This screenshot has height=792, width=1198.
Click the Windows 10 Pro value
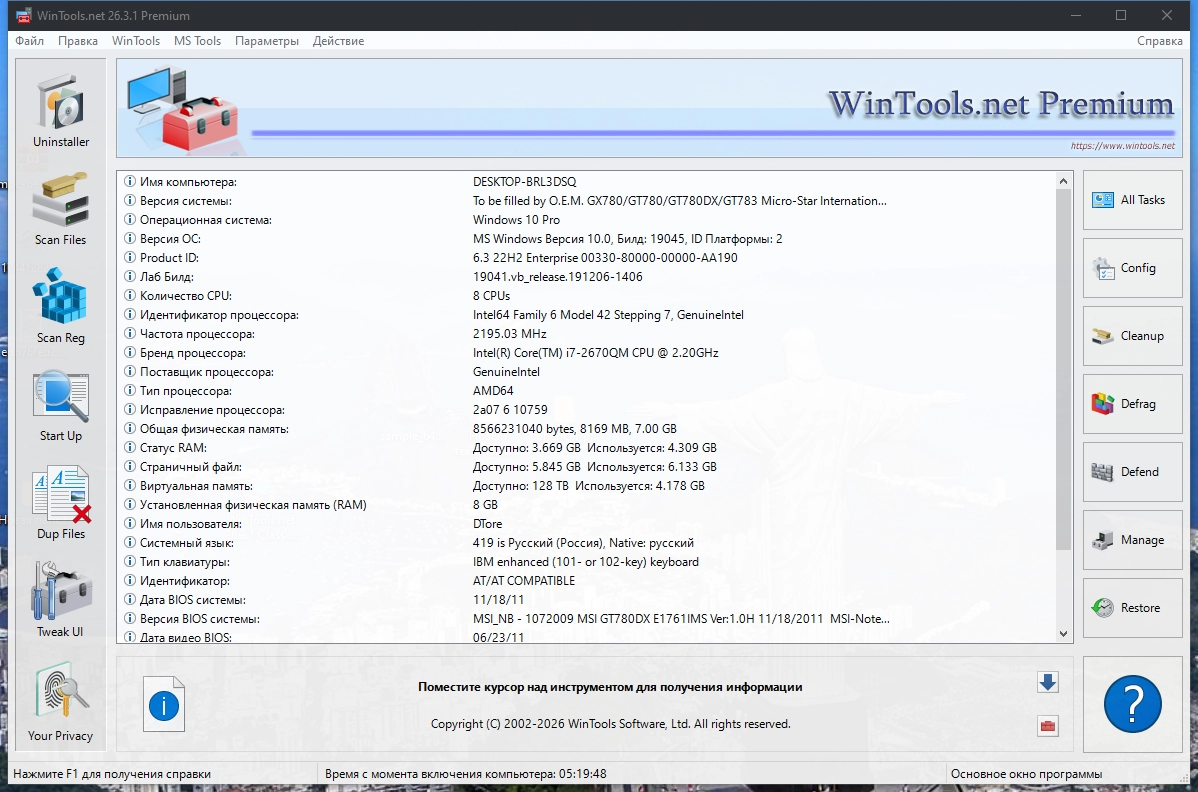click(x=516, y=220)
